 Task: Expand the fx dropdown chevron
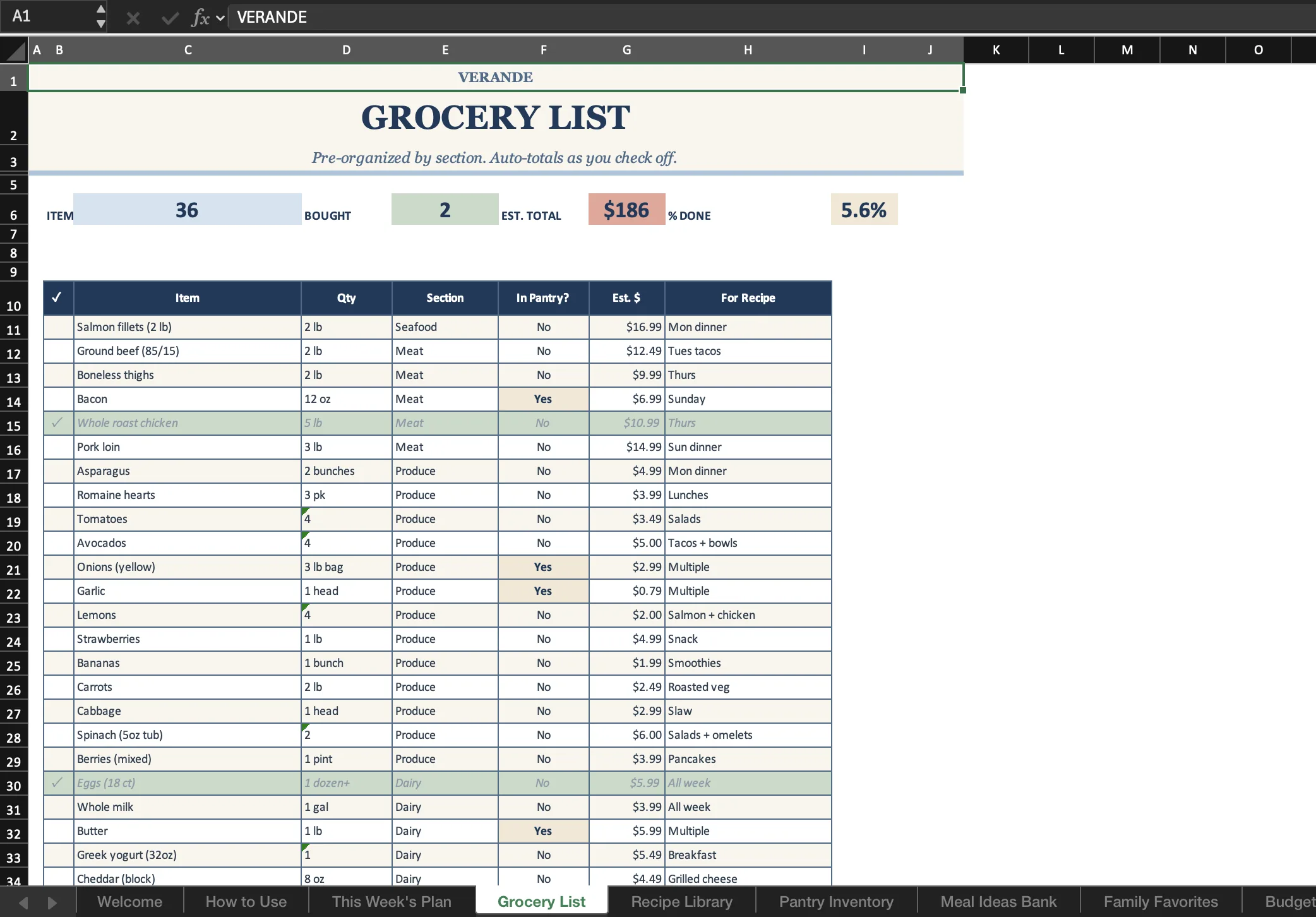coord(220,18)
